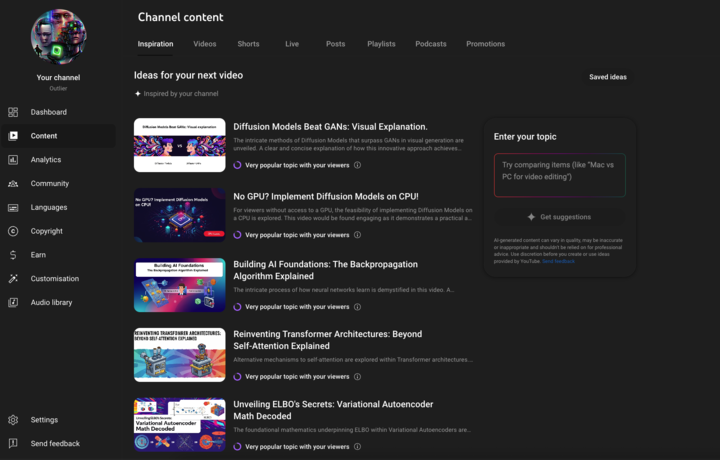This screenshot has width=720, height=460.
Task: Click popularity ring icon on Reinventing Transformer idea
Action: click(x=237, y=376)
